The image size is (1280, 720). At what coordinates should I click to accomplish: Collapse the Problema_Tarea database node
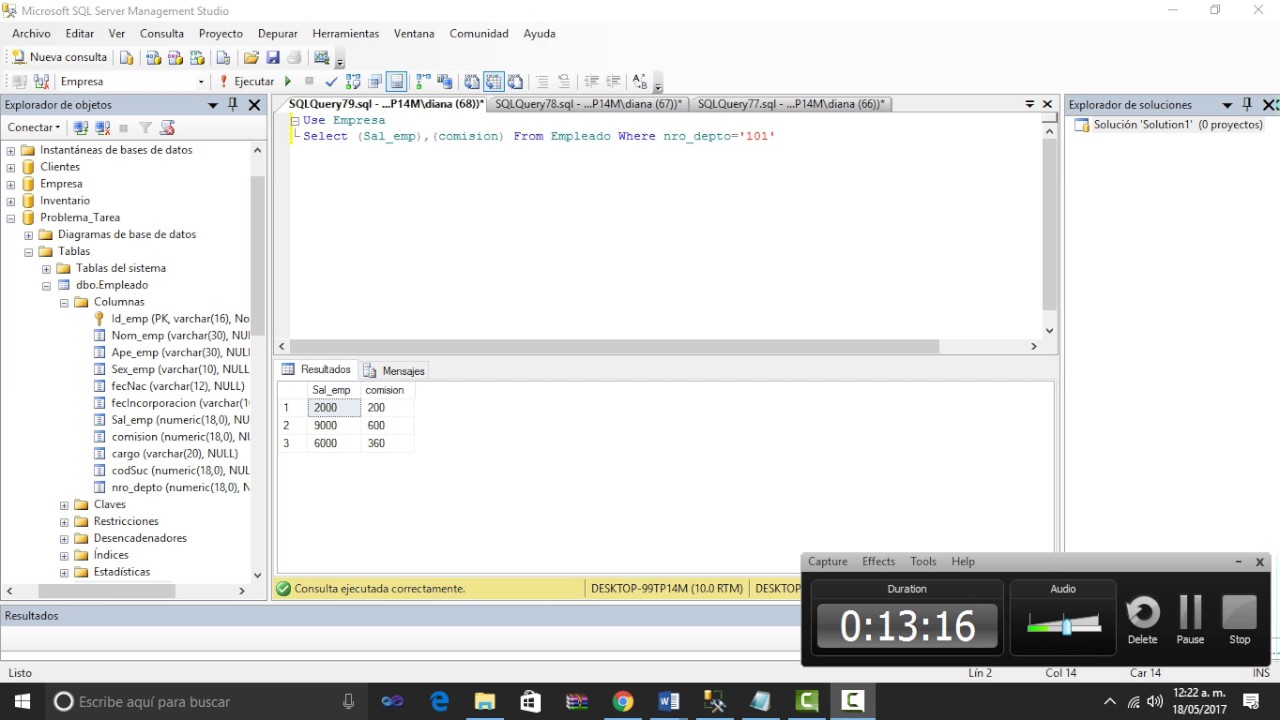pyautogui.click(x=11, y=218)
